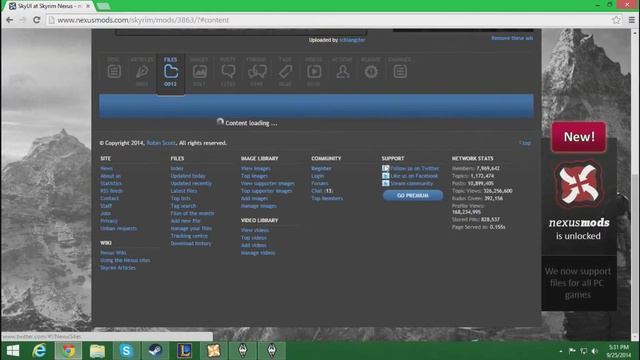This screenshot has height=360, width=640.
Task: Open the Articles tab pen icon
Action: pos(142,72)
